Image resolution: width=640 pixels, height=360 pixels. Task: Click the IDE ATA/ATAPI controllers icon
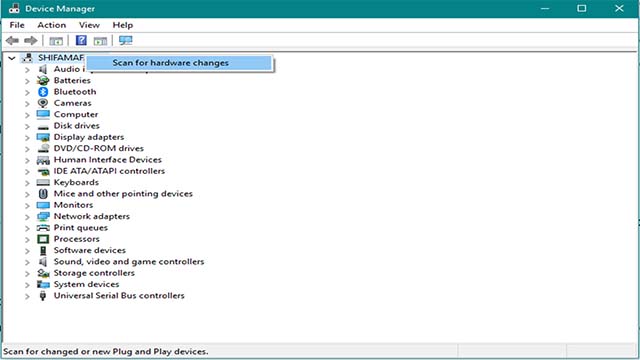(x=43, y=171)
